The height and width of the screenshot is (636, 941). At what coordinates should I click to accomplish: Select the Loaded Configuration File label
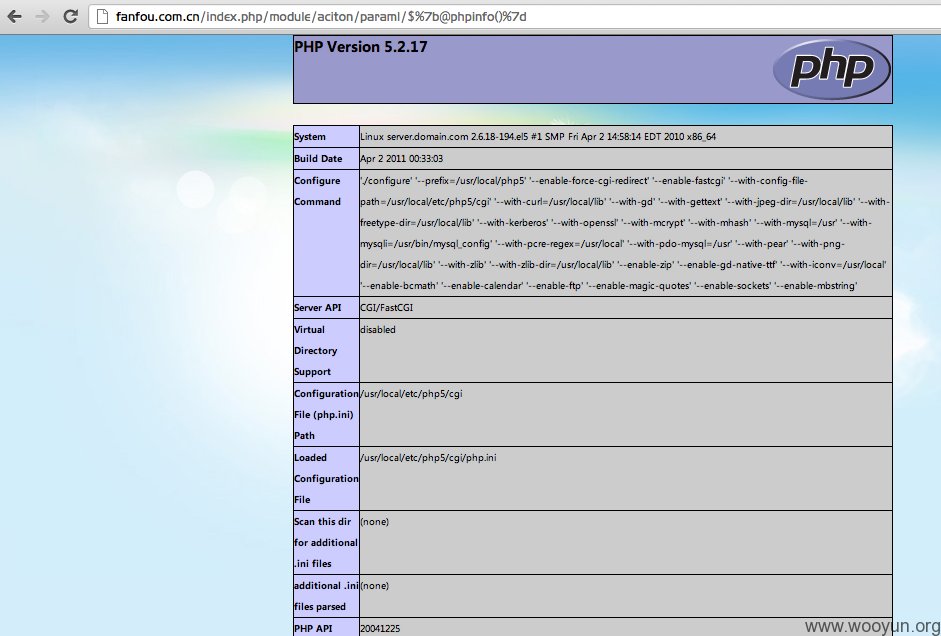tap(326, 478)
